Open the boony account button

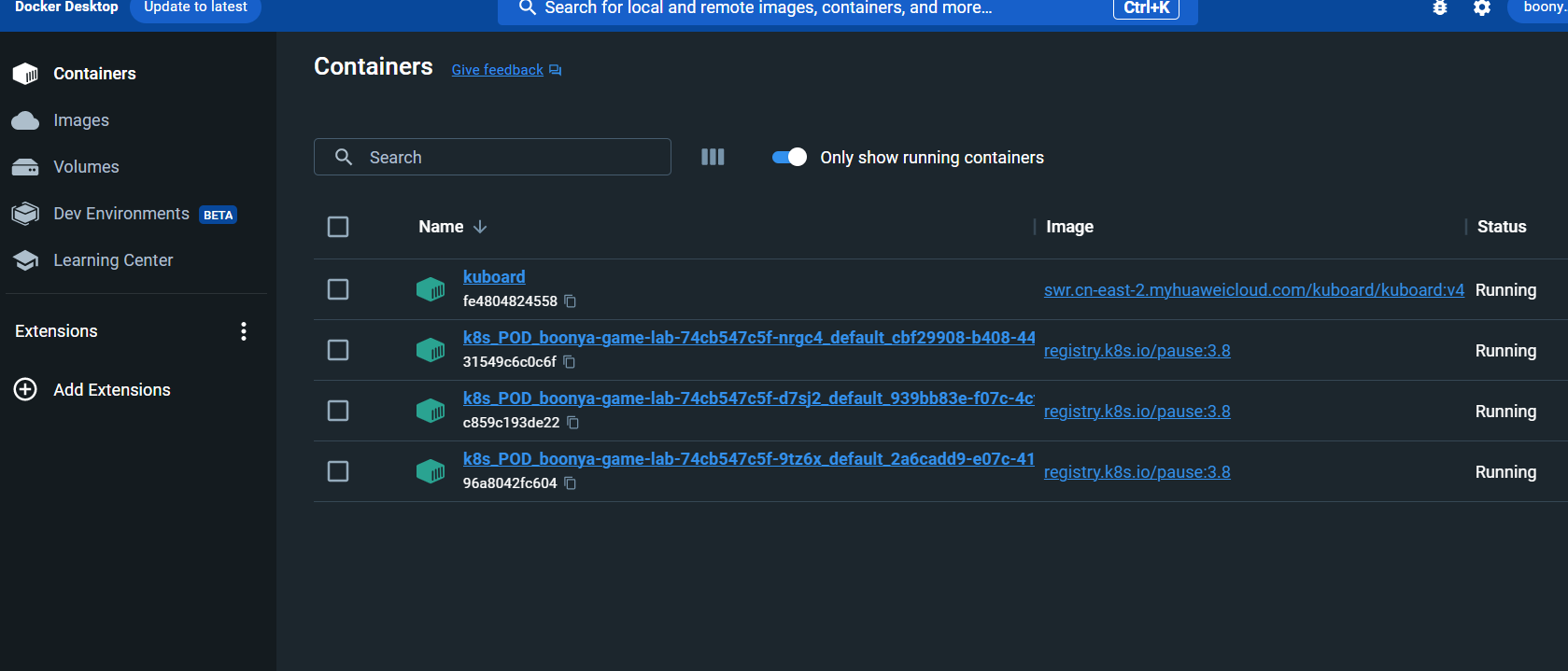[x=1538, y=7]
